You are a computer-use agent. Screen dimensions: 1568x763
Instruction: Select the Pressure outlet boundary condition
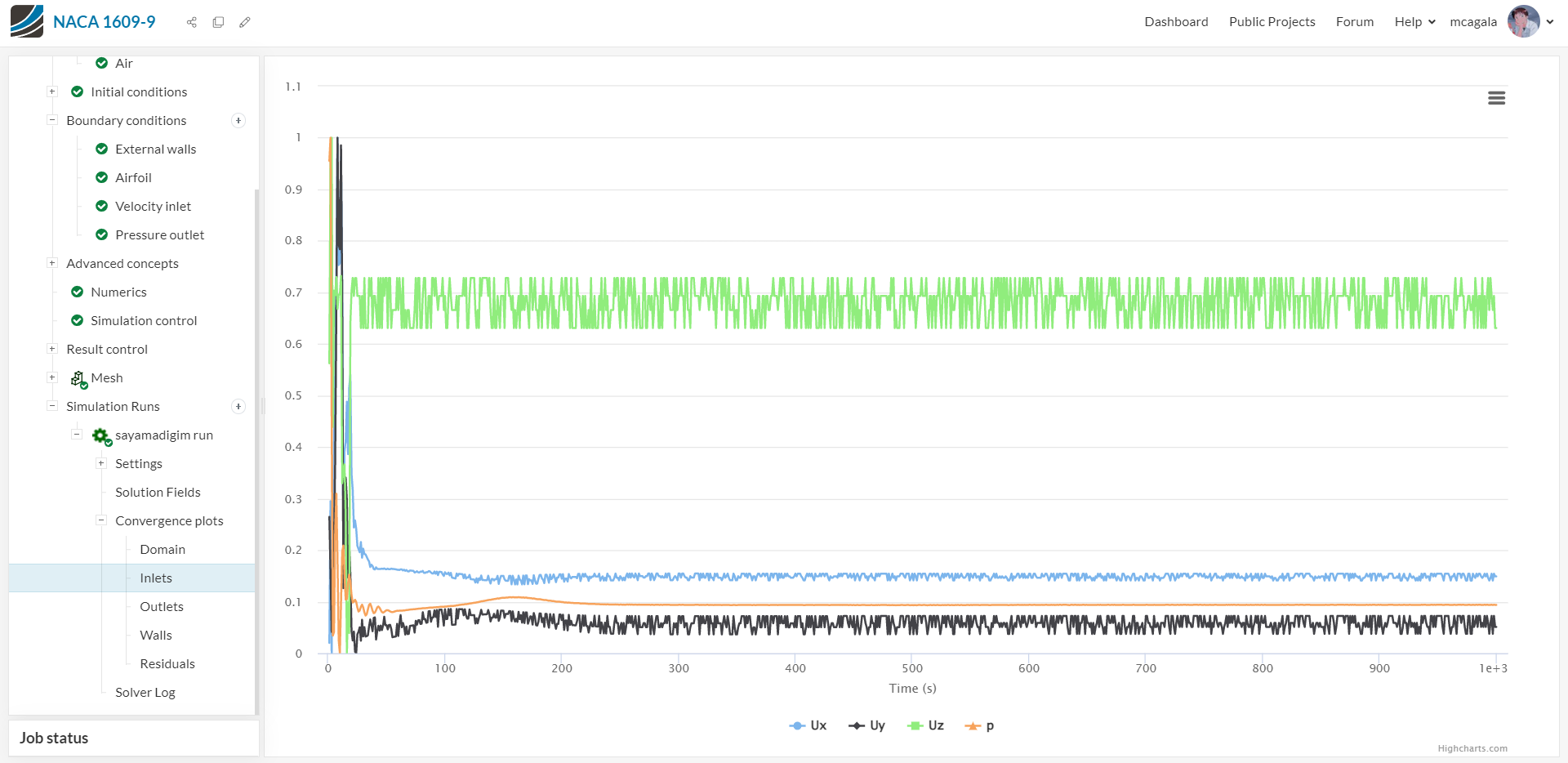pyautogui.click(x=160, y=234)
